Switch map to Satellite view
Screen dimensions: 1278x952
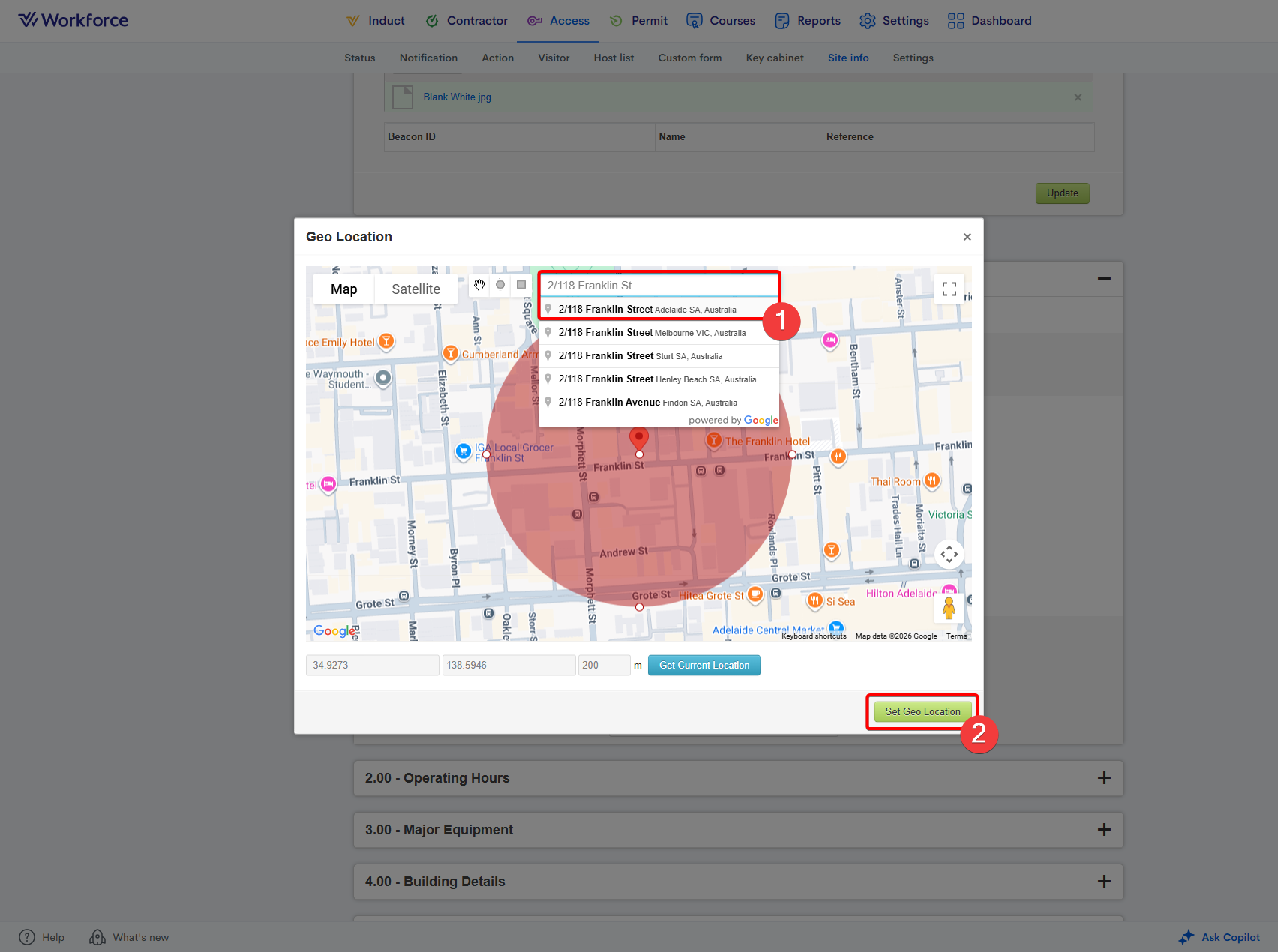coord(415,289)
